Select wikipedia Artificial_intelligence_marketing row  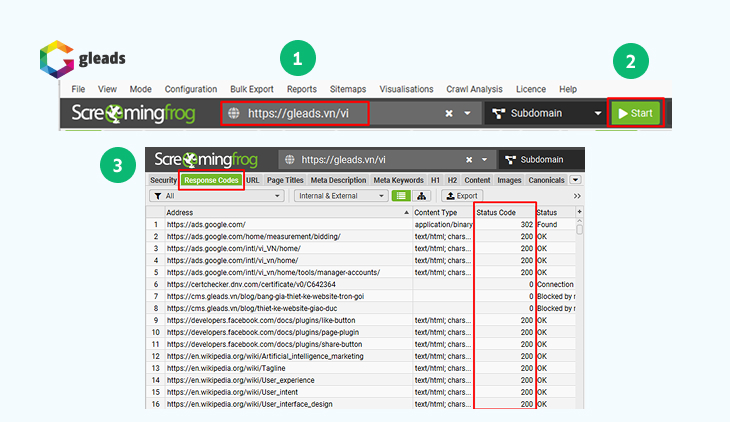coord(361,356)
